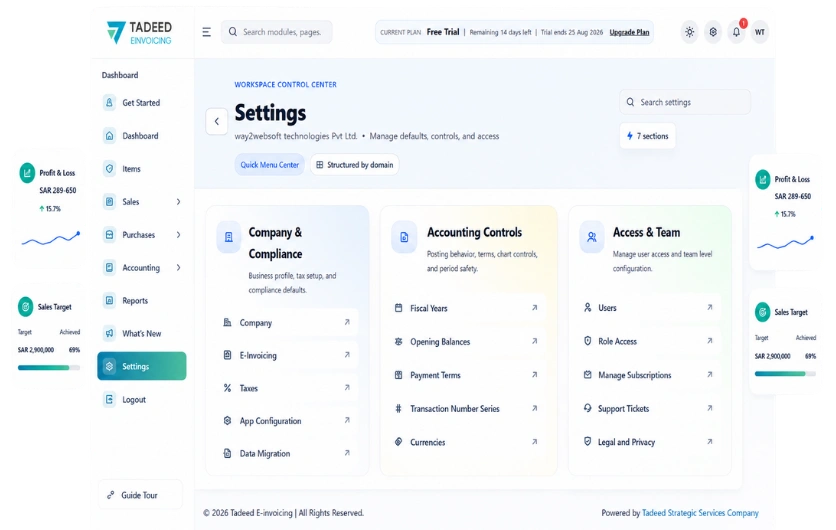Select the Quick Menu Center tab
Viewport: 836px width, 530px height.
point(270,165)
